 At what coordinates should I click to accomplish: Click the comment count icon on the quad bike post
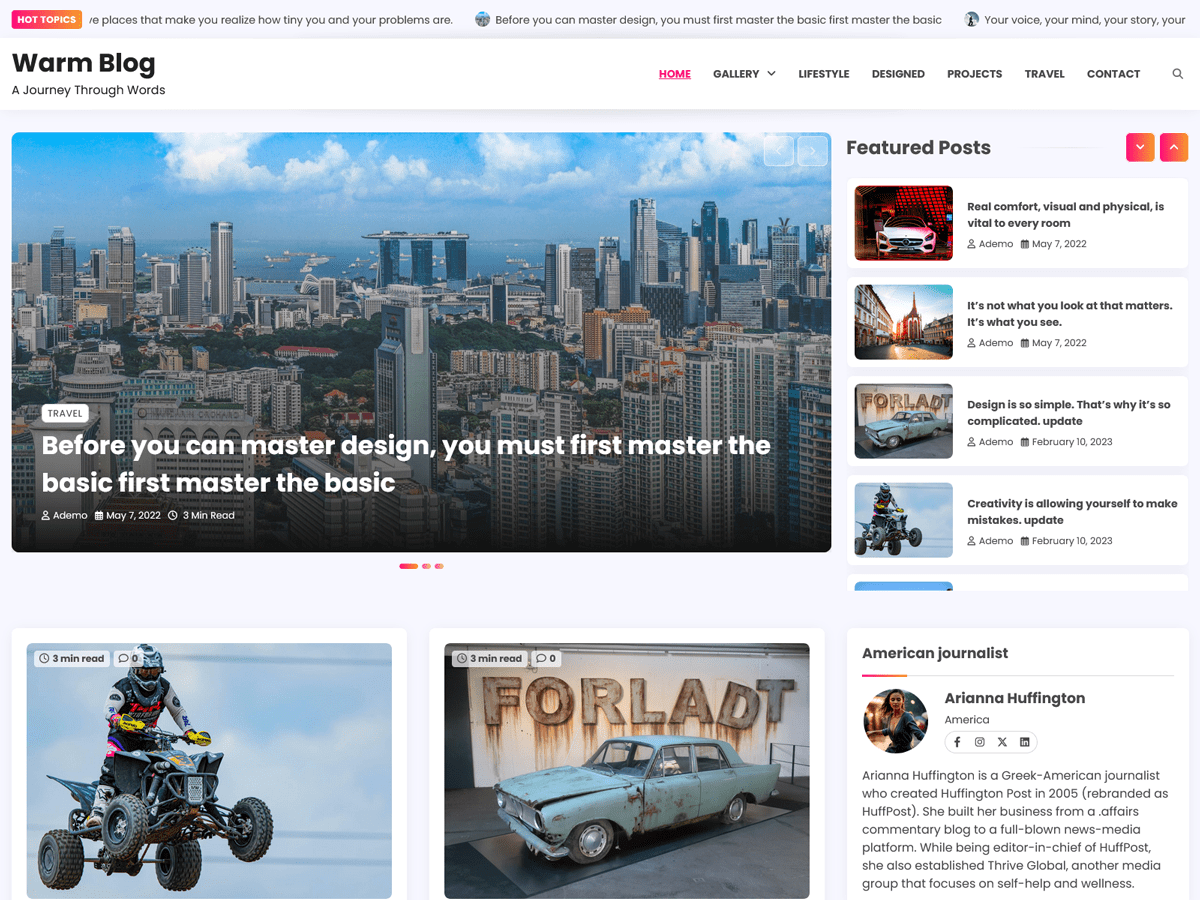coord(129,658)
